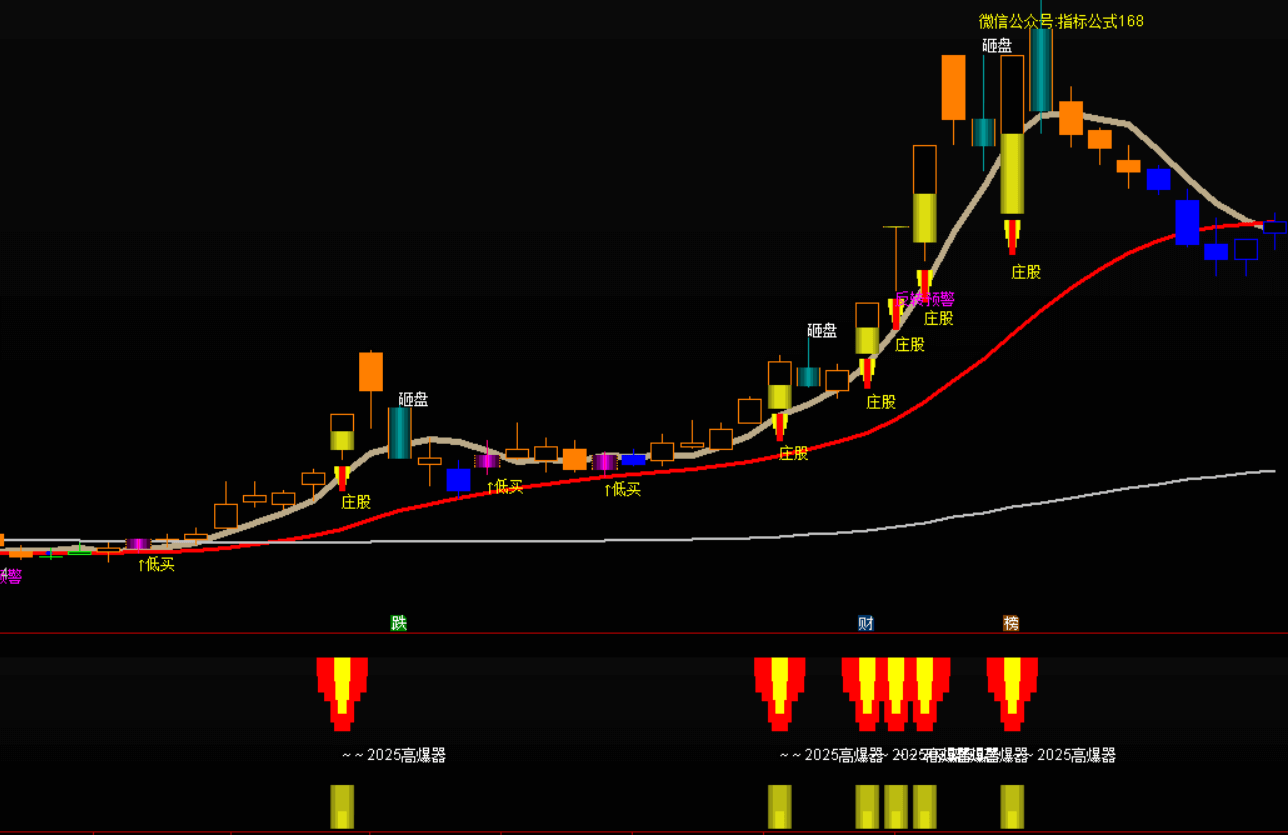Image resolution: width=1288 pixels, height=835 pixels.
Task: Click the leftmost ↑低买 buy signal label
Action: pos(156,564)
